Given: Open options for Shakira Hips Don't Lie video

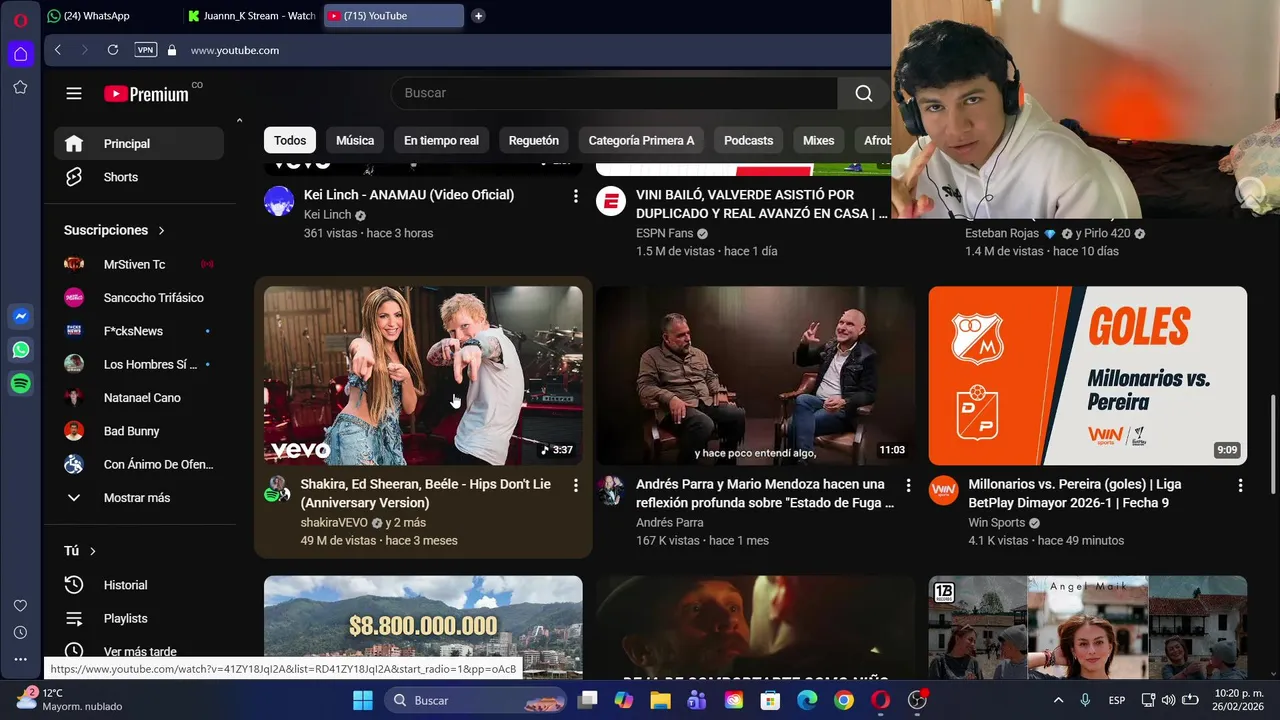Looking at the screenshot, I should point(575,485).
